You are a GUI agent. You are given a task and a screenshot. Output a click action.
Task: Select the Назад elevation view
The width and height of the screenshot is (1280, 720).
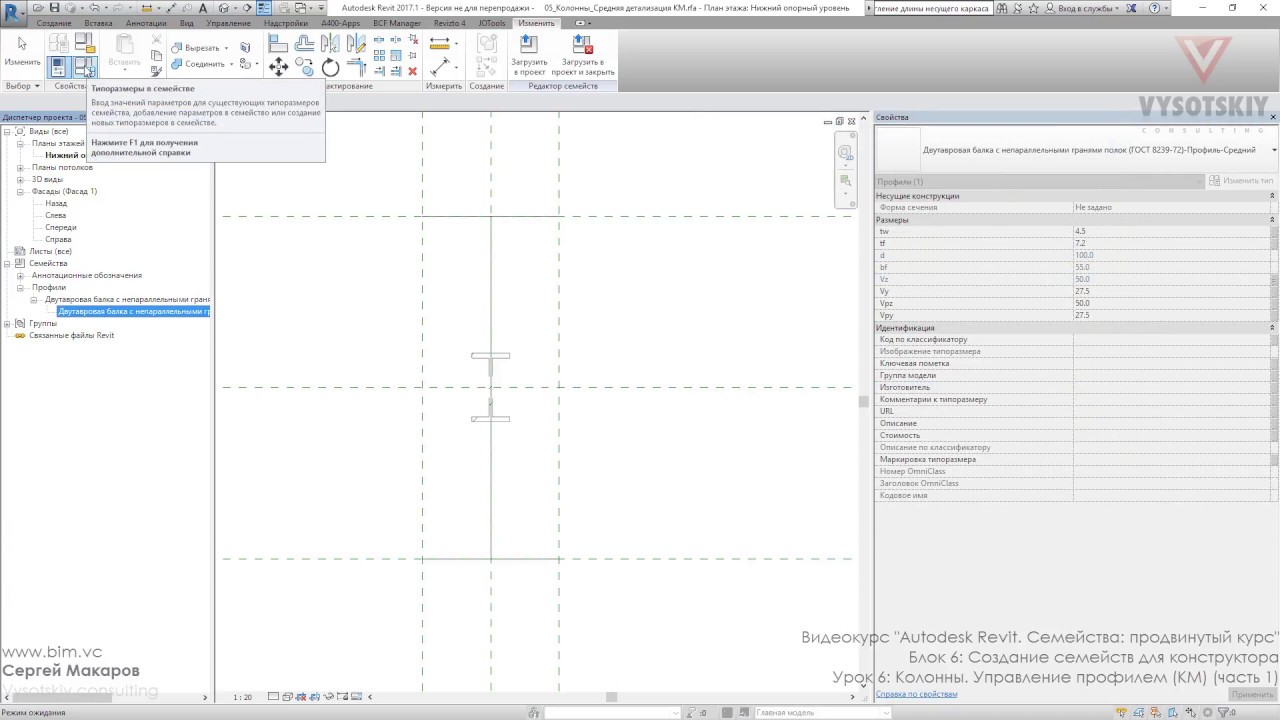tap(56, 203)
